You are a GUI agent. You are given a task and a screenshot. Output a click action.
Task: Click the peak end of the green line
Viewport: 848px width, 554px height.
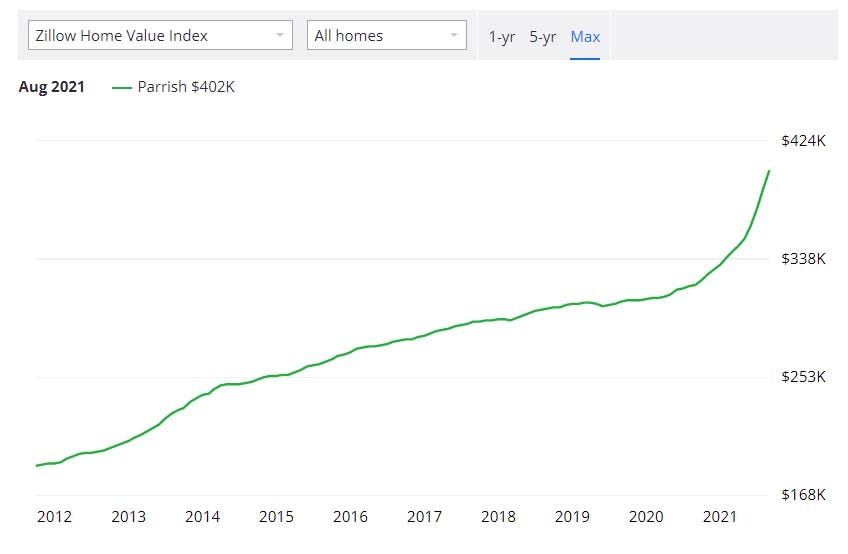768,172
